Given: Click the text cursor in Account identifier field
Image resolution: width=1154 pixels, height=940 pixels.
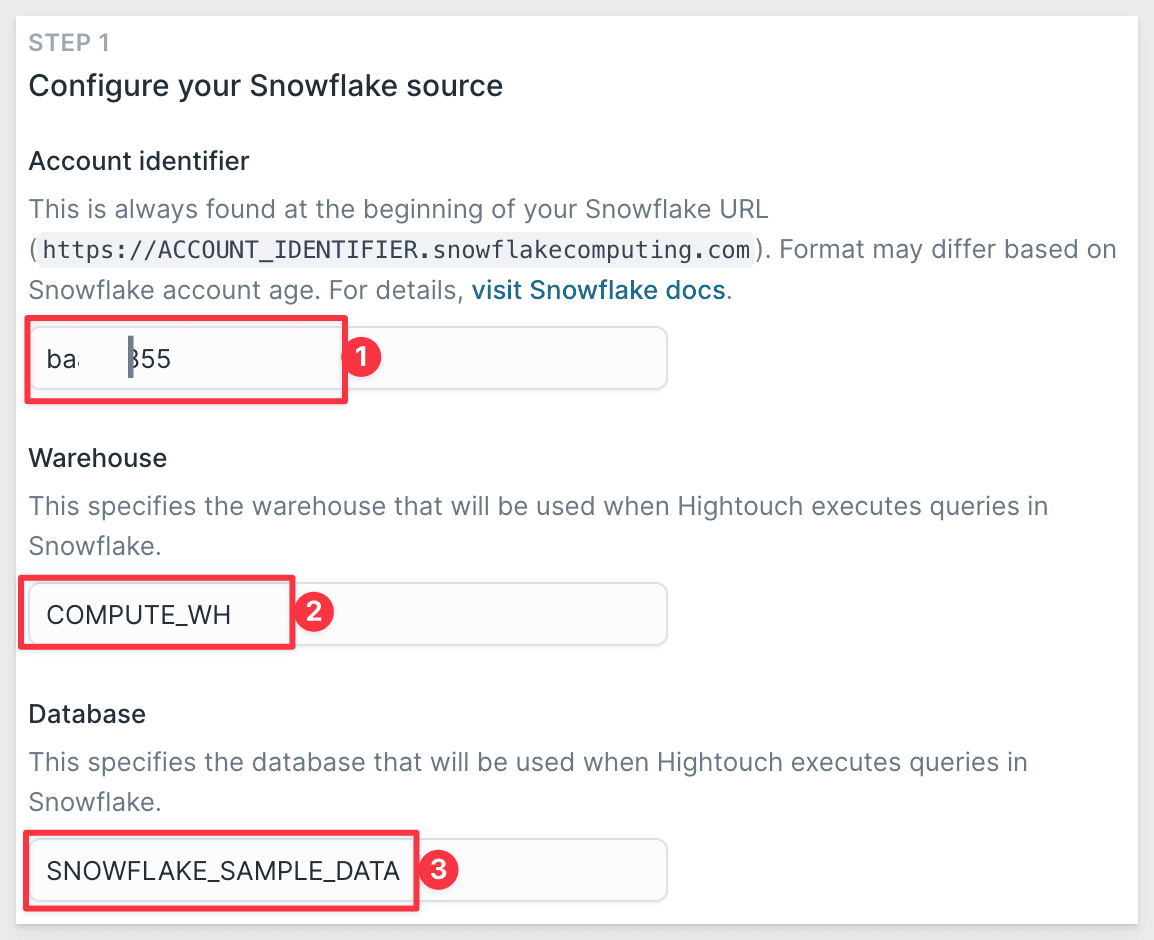Looking at the screenshot, I should (x=130, y=359).
